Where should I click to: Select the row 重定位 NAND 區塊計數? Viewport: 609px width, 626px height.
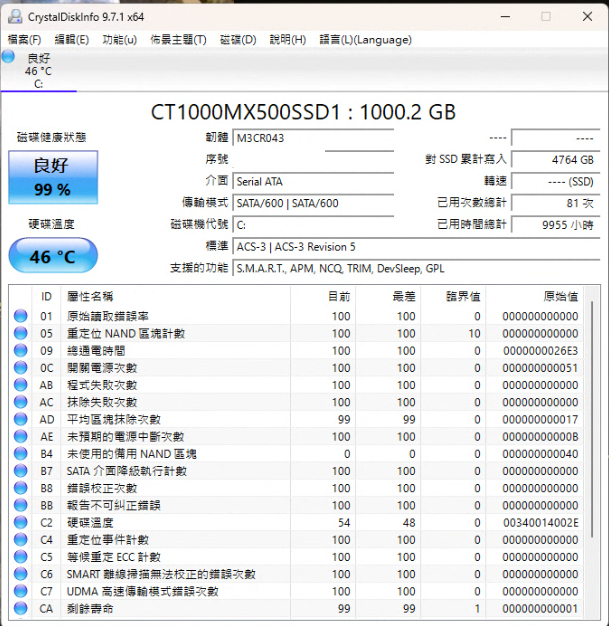296,333
